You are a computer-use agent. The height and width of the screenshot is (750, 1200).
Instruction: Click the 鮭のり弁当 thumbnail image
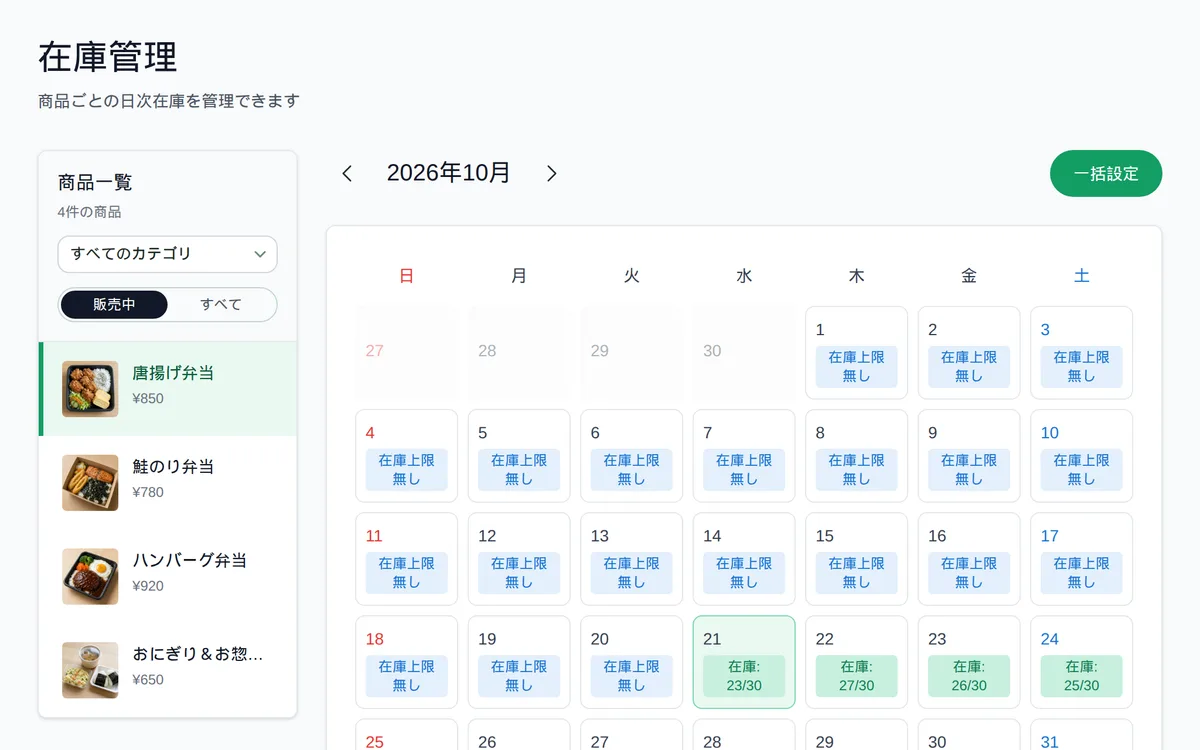click(x=90, y=483)
